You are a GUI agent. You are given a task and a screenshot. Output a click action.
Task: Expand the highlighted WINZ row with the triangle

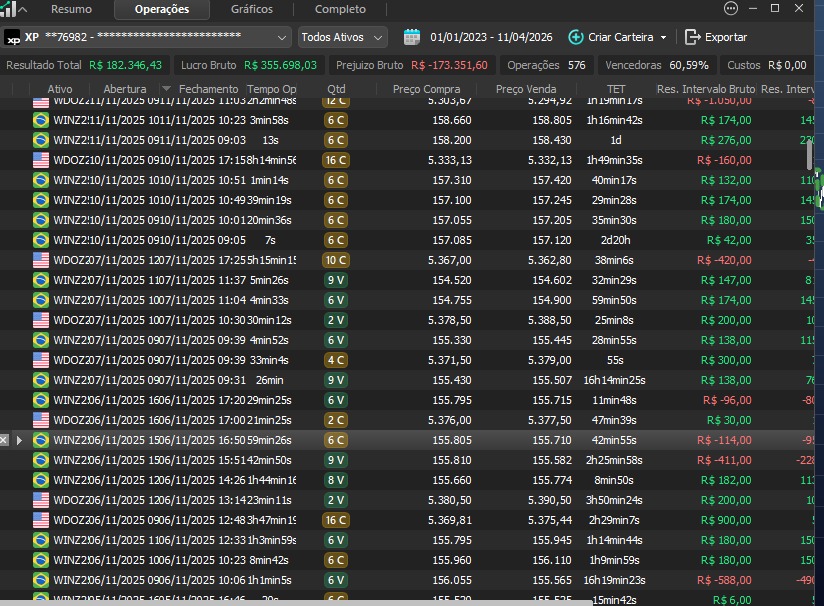(19, 440)
